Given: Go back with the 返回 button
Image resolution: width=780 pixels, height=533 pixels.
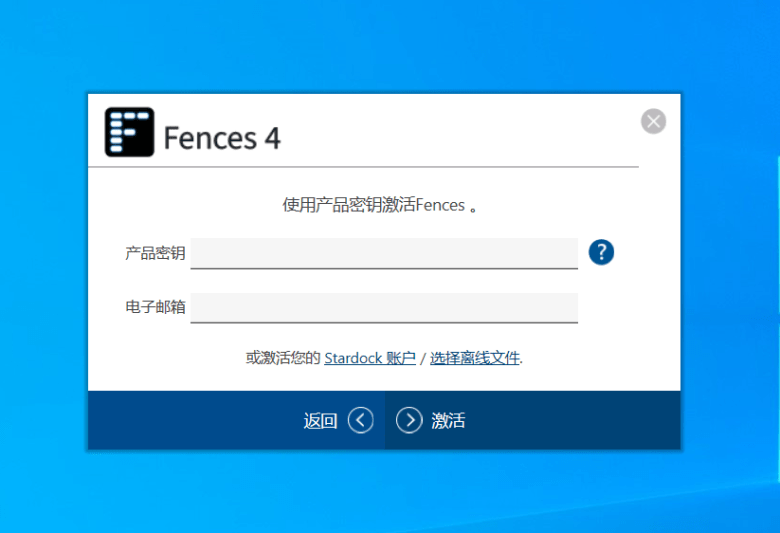Looking at the screenshot, I should tap(236, 421).
